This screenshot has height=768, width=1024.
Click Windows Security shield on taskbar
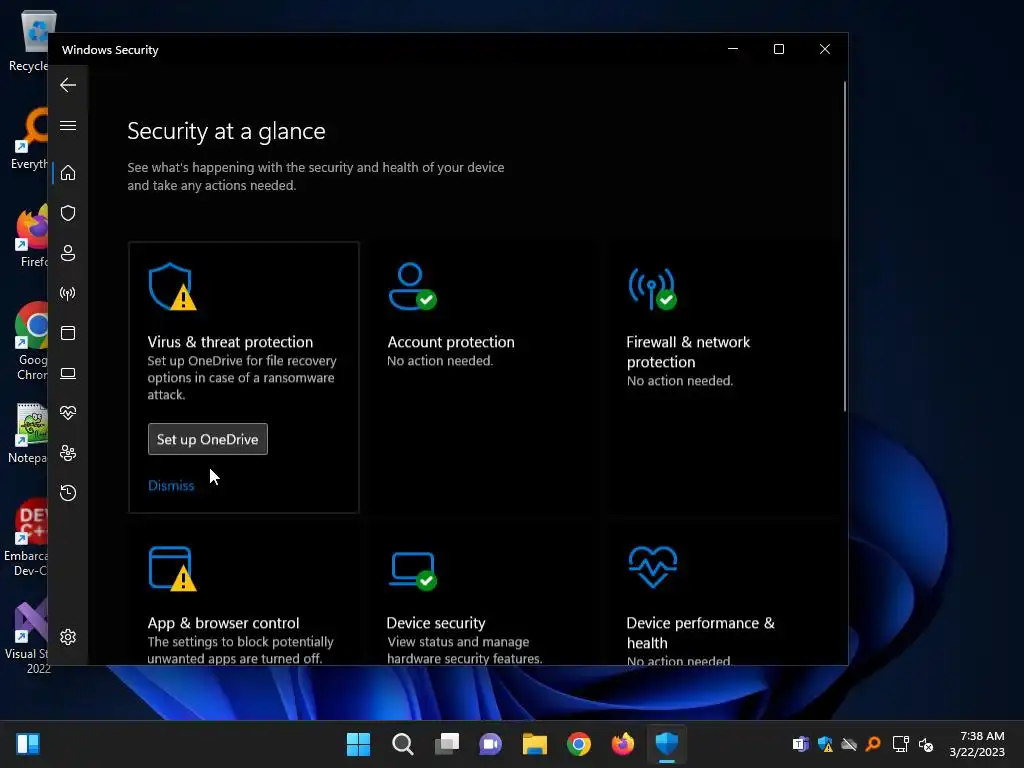(667, 744)
